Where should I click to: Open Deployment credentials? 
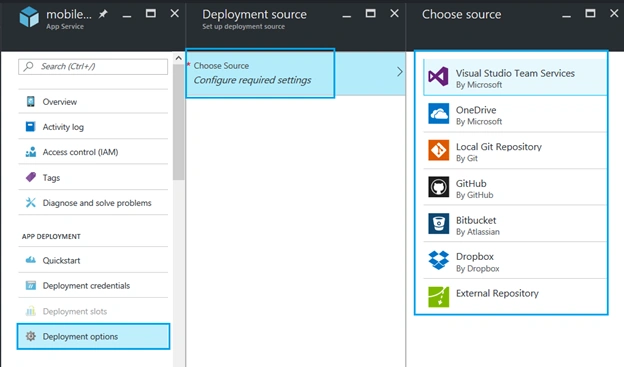93,285
